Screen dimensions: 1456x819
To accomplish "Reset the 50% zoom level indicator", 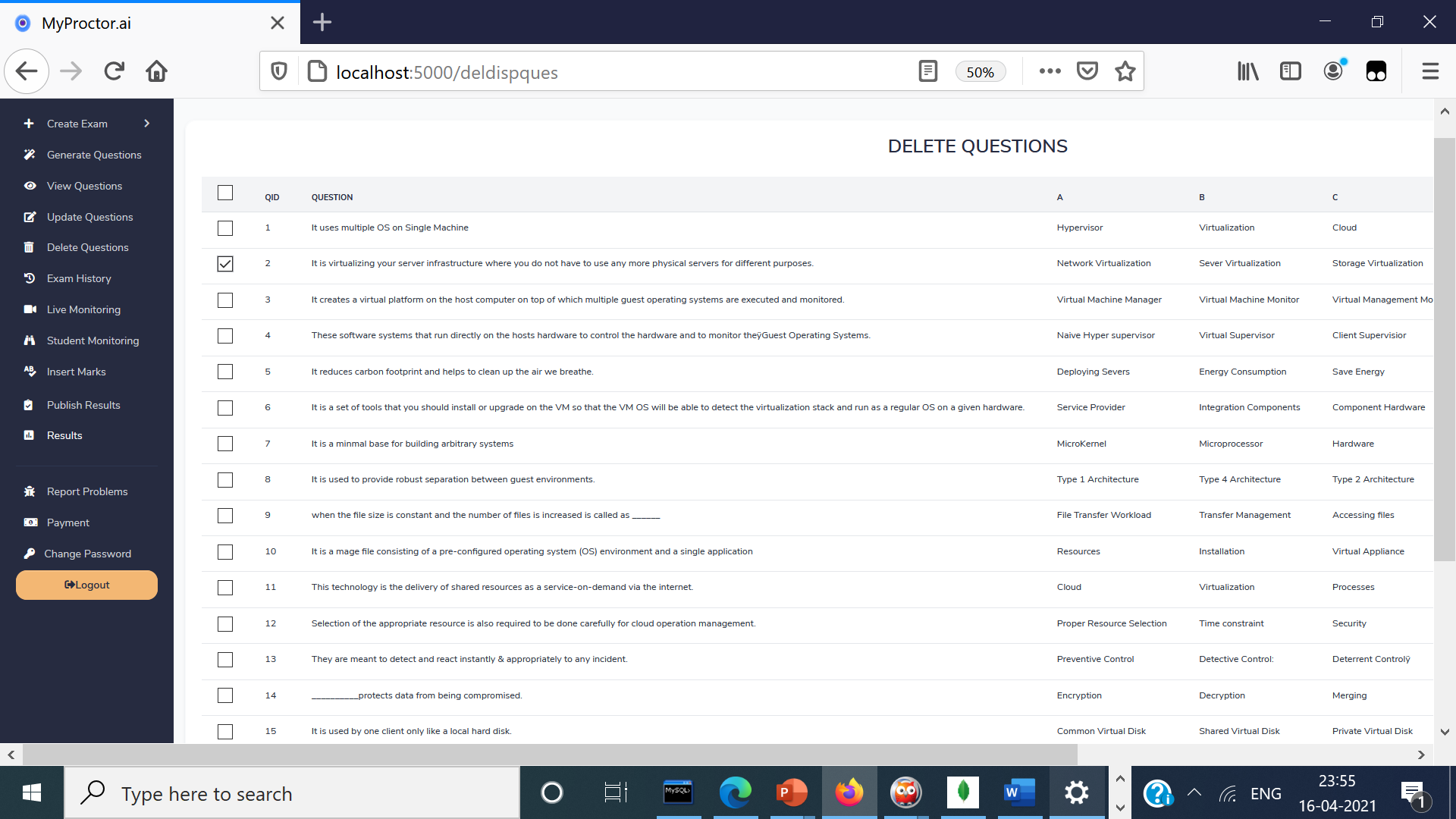I will (980, 72).
